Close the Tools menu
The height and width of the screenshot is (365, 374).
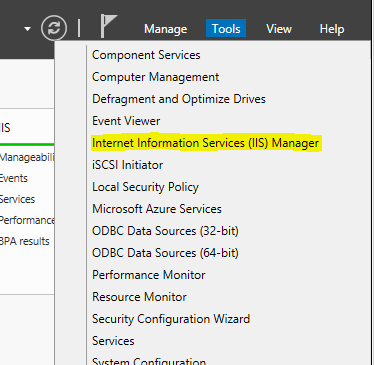tap(226, 29)
